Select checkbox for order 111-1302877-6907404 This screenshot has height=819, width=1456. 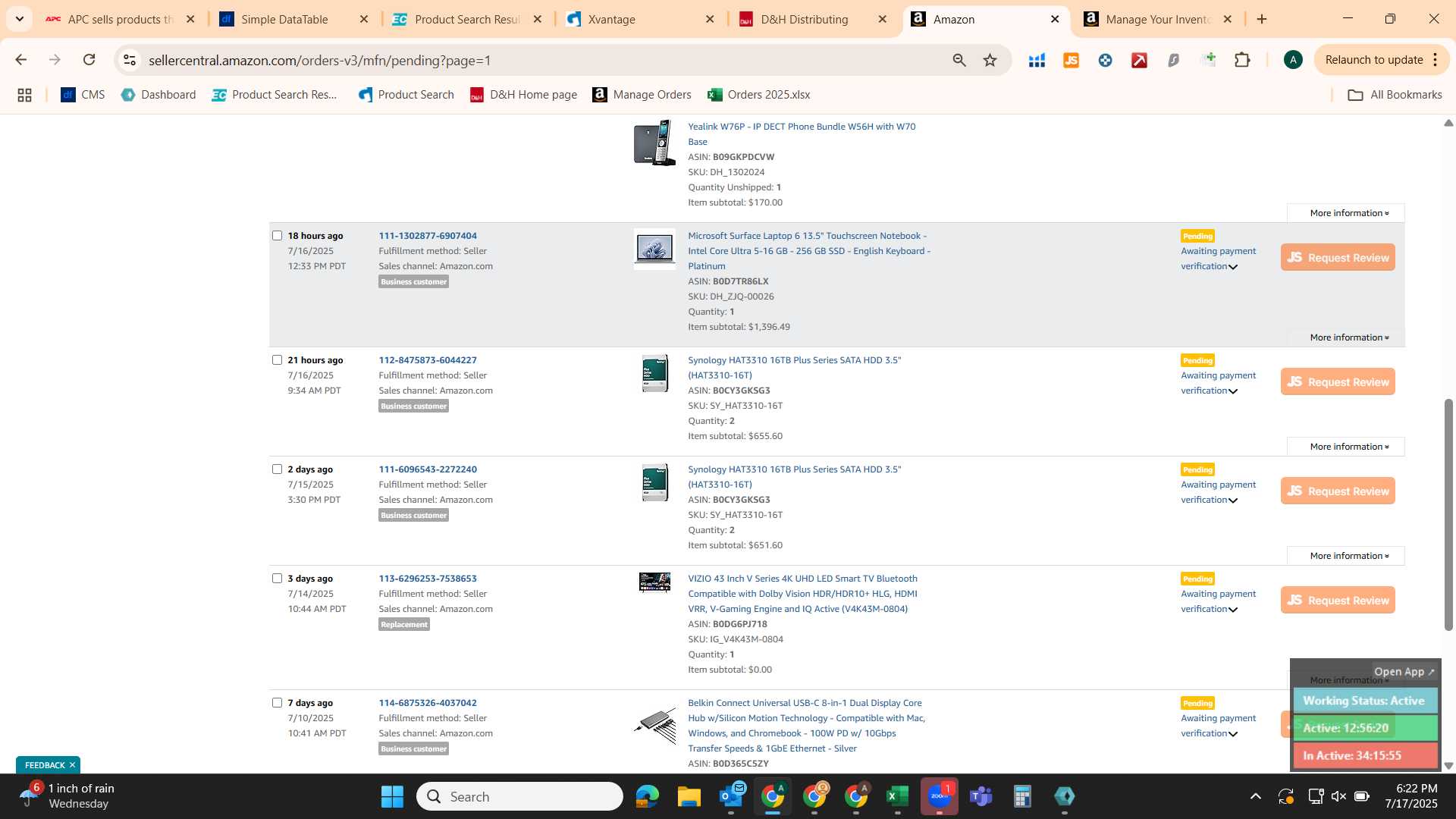(277, 236)
